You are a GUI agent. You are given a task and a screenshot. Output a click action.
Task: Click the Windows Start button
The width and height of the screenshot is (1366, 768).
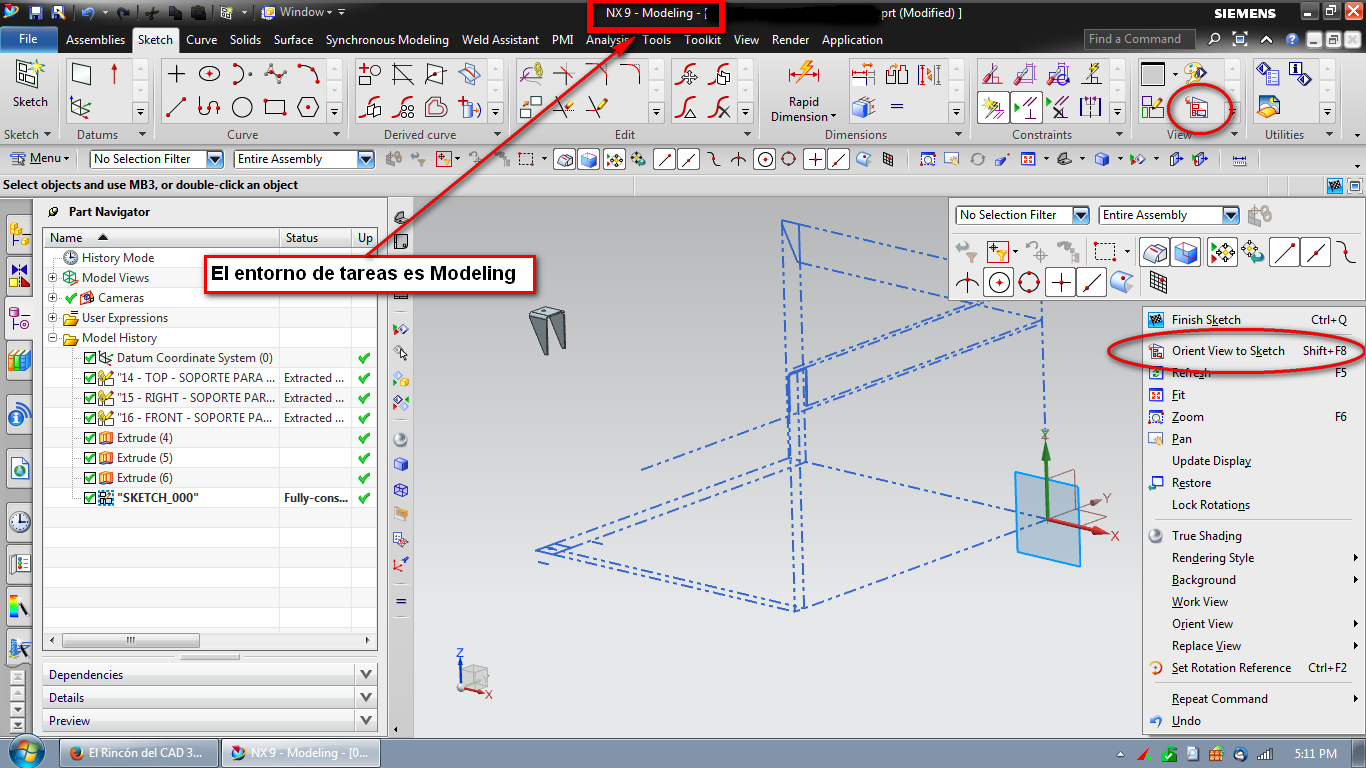coord(27,752)
